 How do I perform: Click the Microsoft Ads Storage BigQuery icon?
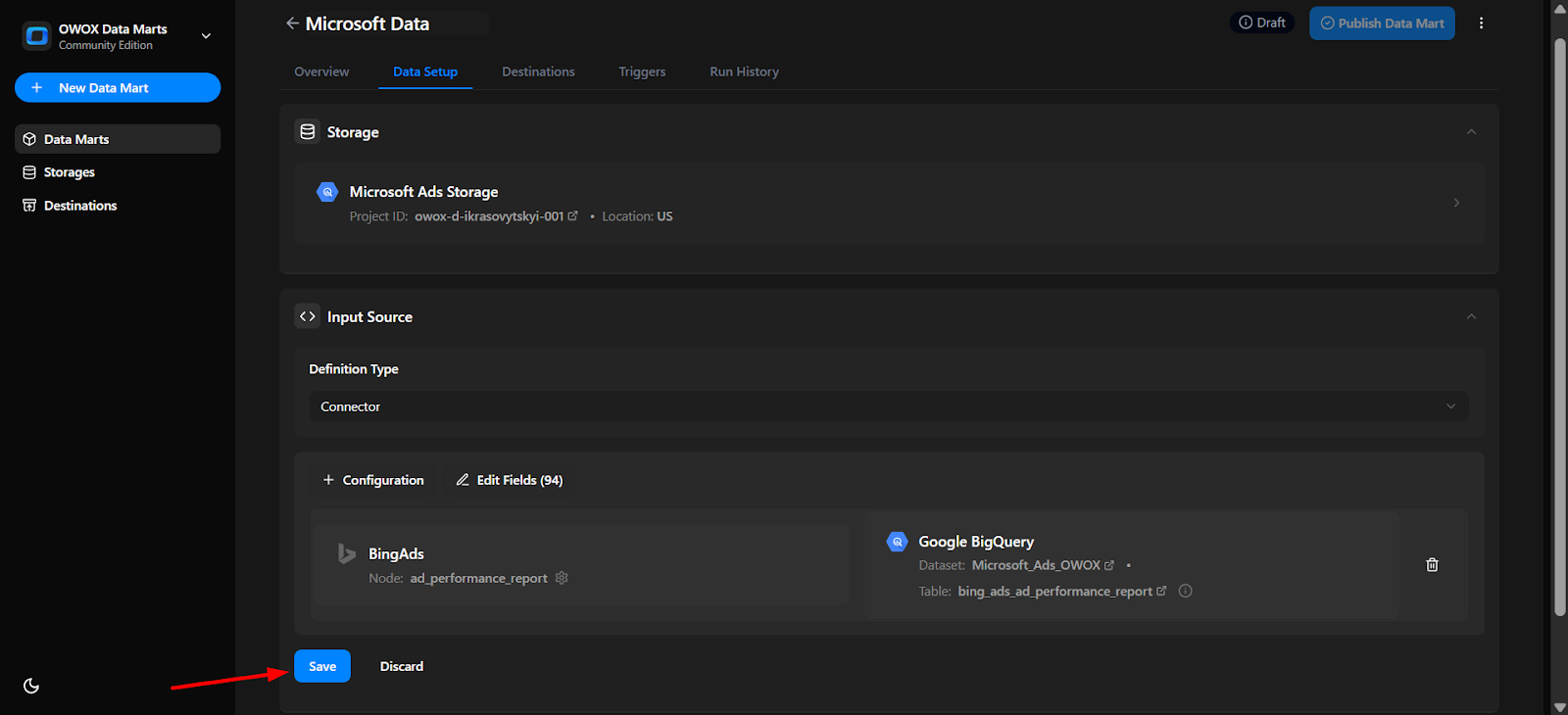point(327,192)
